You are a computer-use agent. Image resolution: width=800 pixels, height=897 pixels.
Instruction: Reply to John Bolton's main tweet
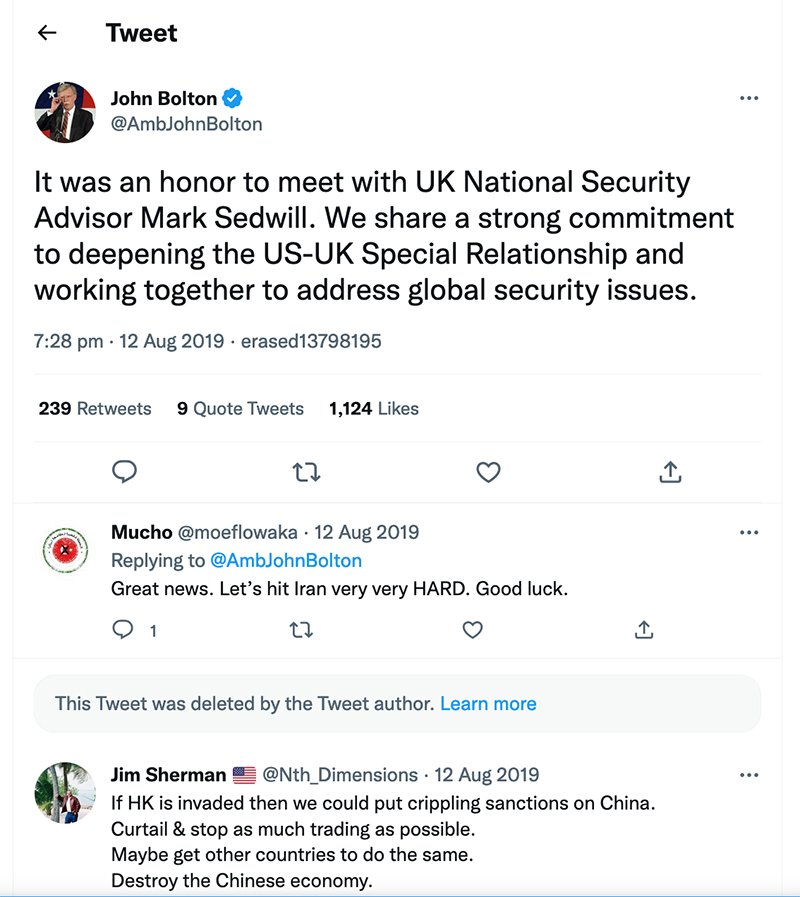[x=124, y=472]
